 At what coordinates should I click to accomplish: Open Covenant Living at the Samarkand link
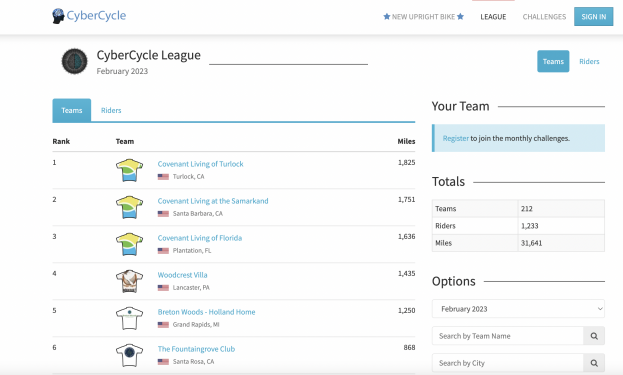(x=213, y=201)
